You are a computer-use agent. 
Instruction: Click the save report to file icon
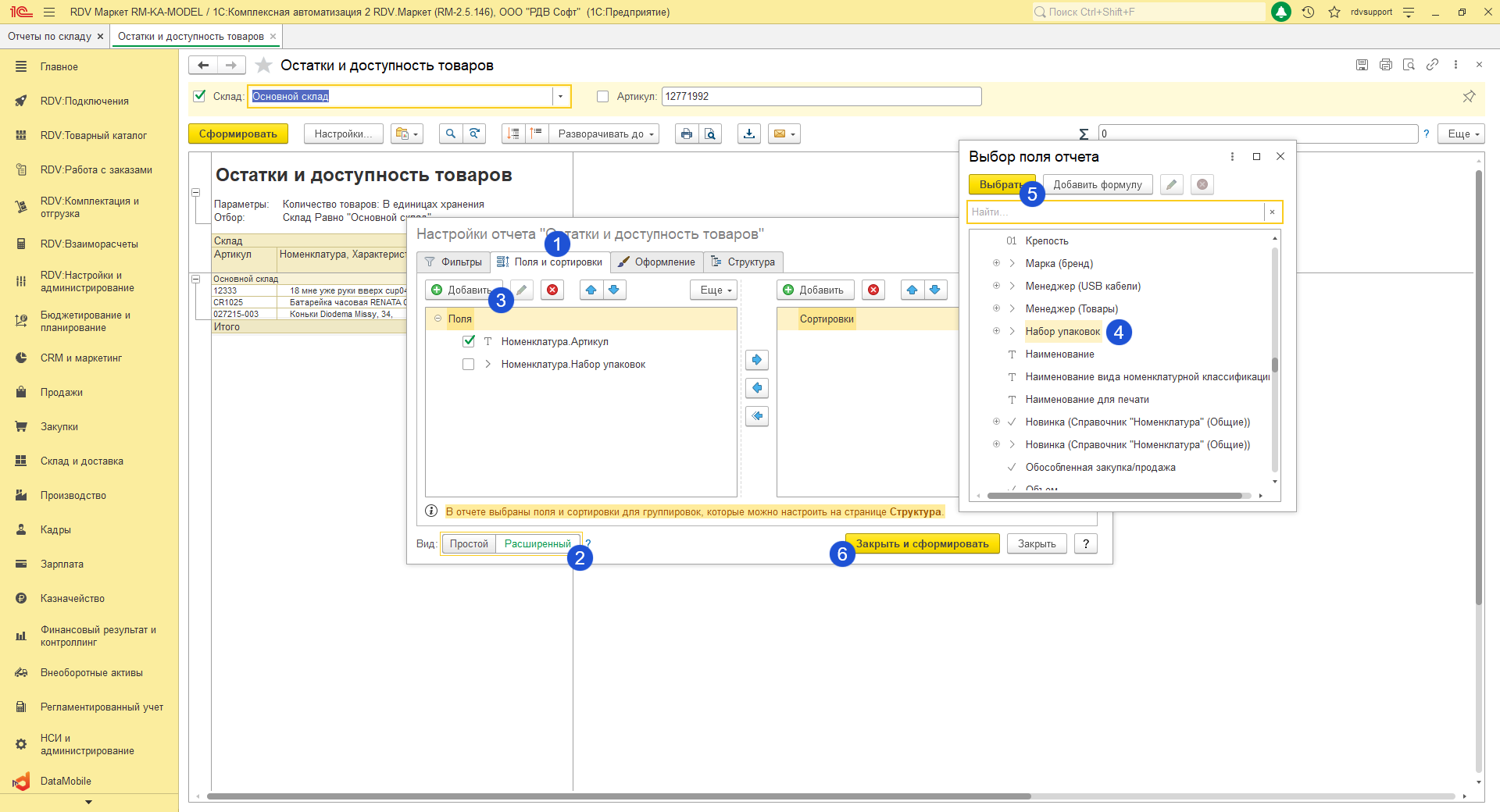749,134
